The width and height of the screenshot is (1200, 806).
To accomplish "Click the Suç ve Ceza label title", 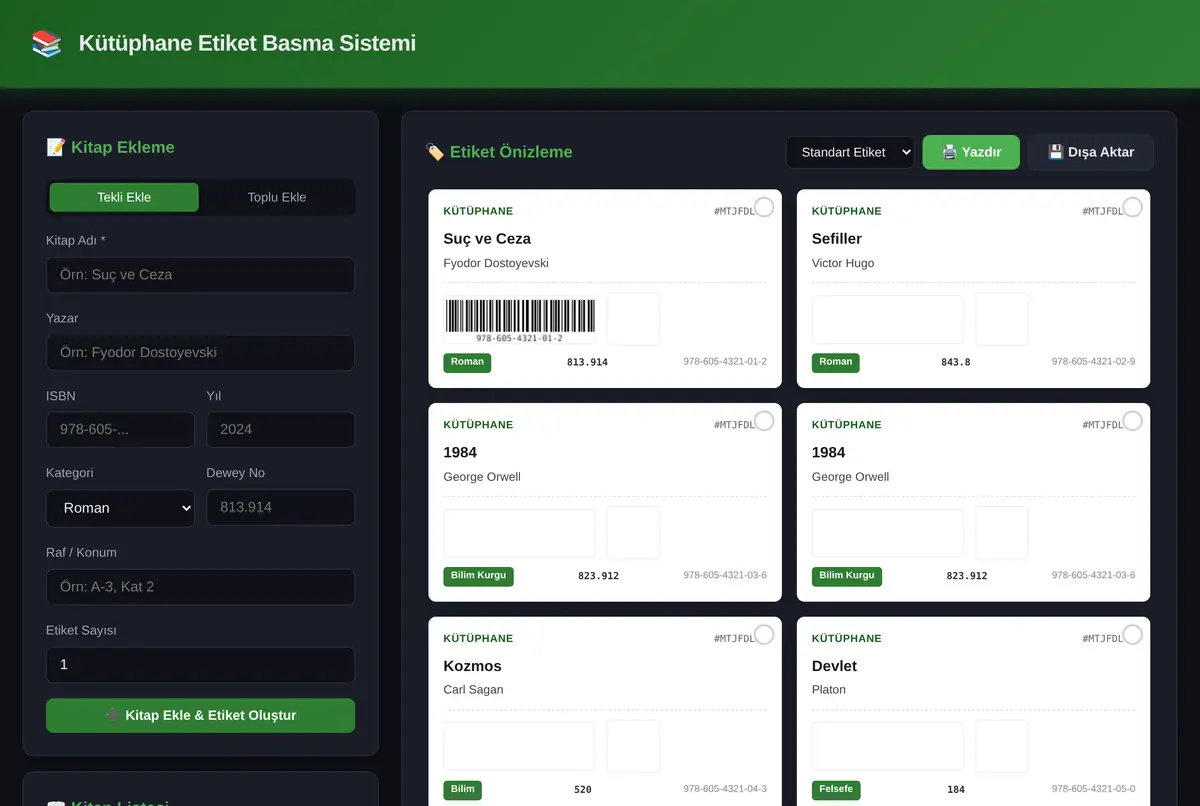I will [487, 239].
